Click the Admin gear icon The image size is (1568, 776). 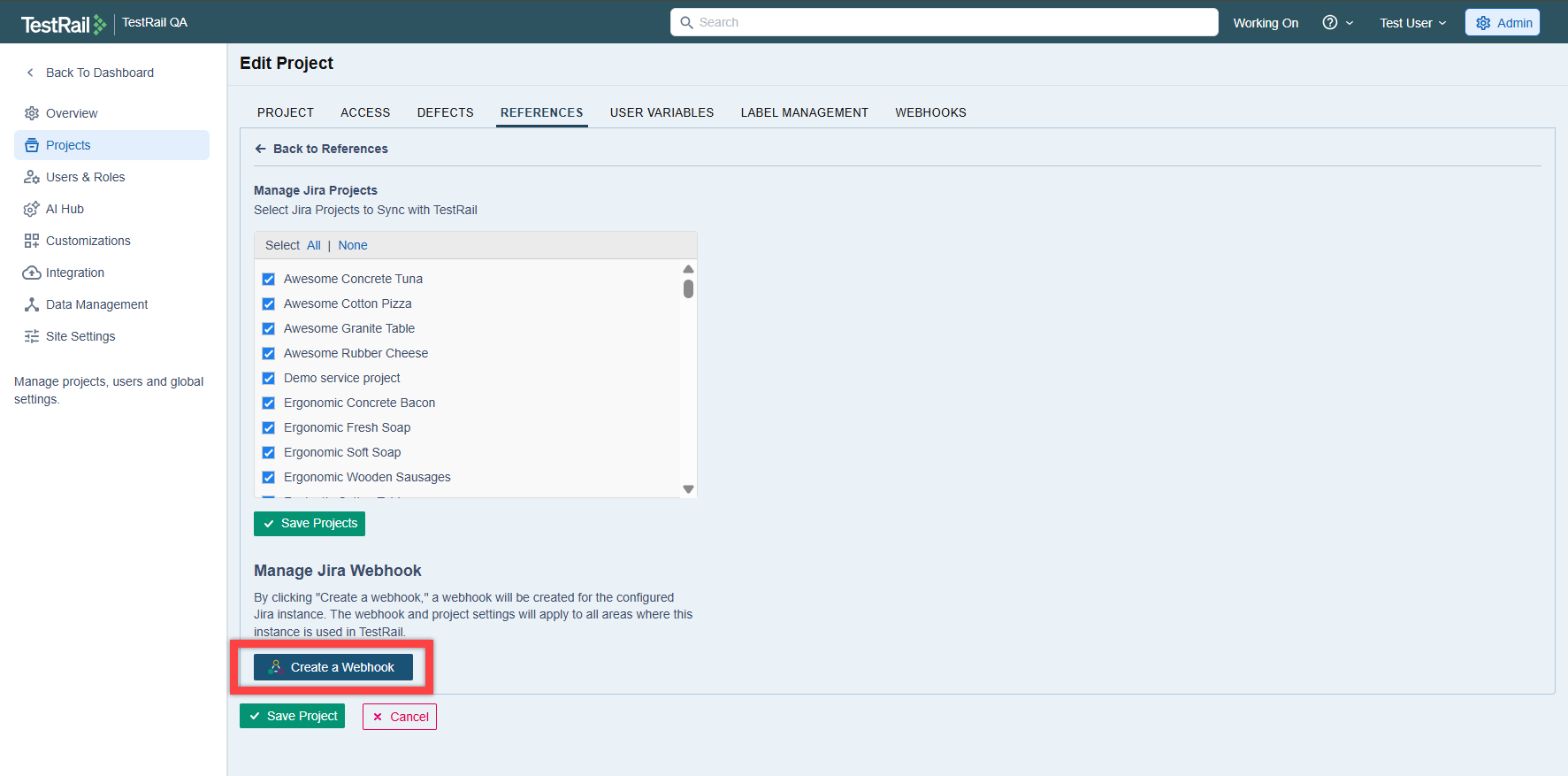tap(1483, 23)
